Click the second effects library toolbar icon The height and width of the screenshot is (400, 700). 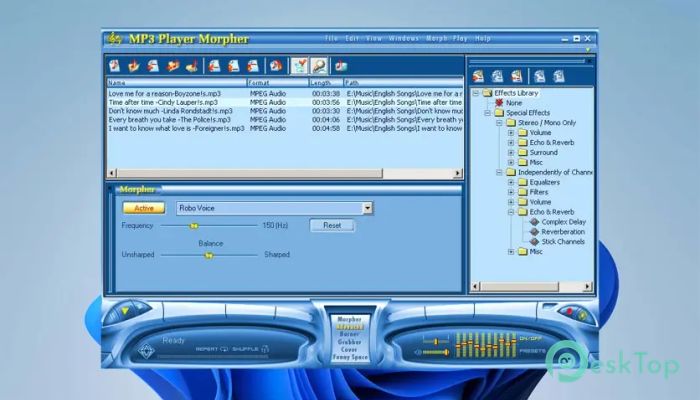point(498,76)
